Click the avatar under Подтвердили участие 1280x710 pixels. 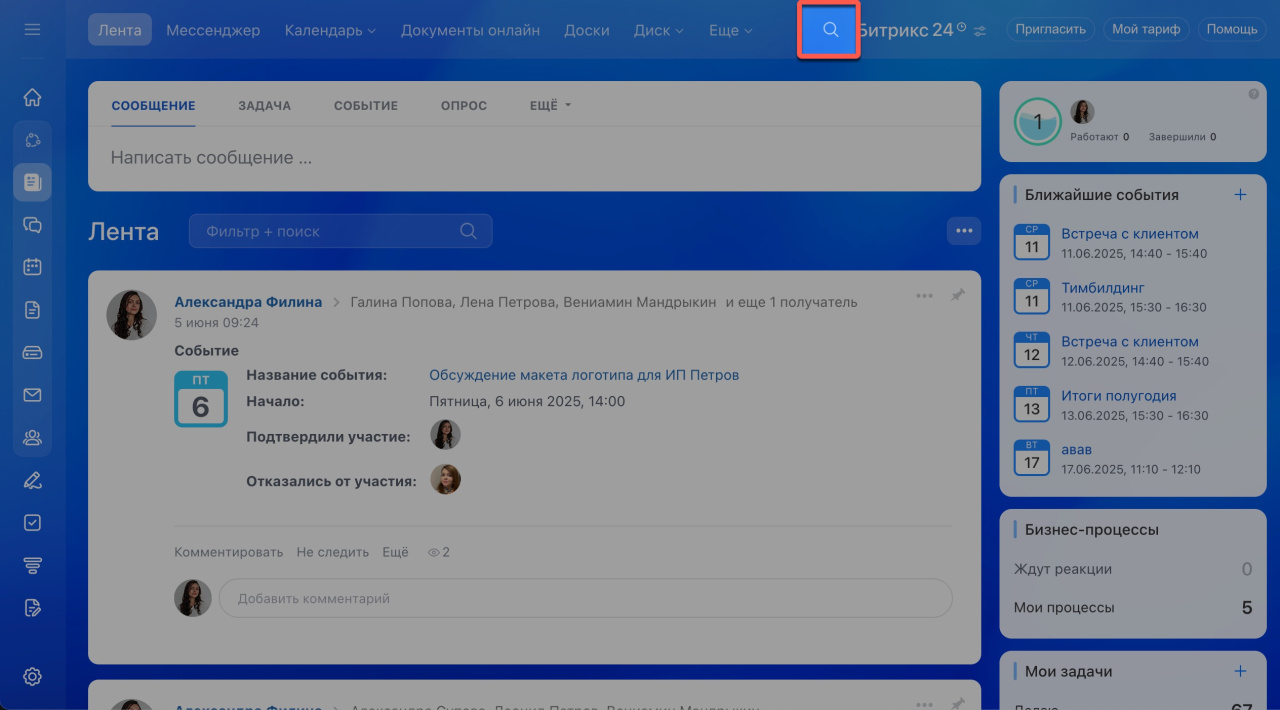[445, 434]
